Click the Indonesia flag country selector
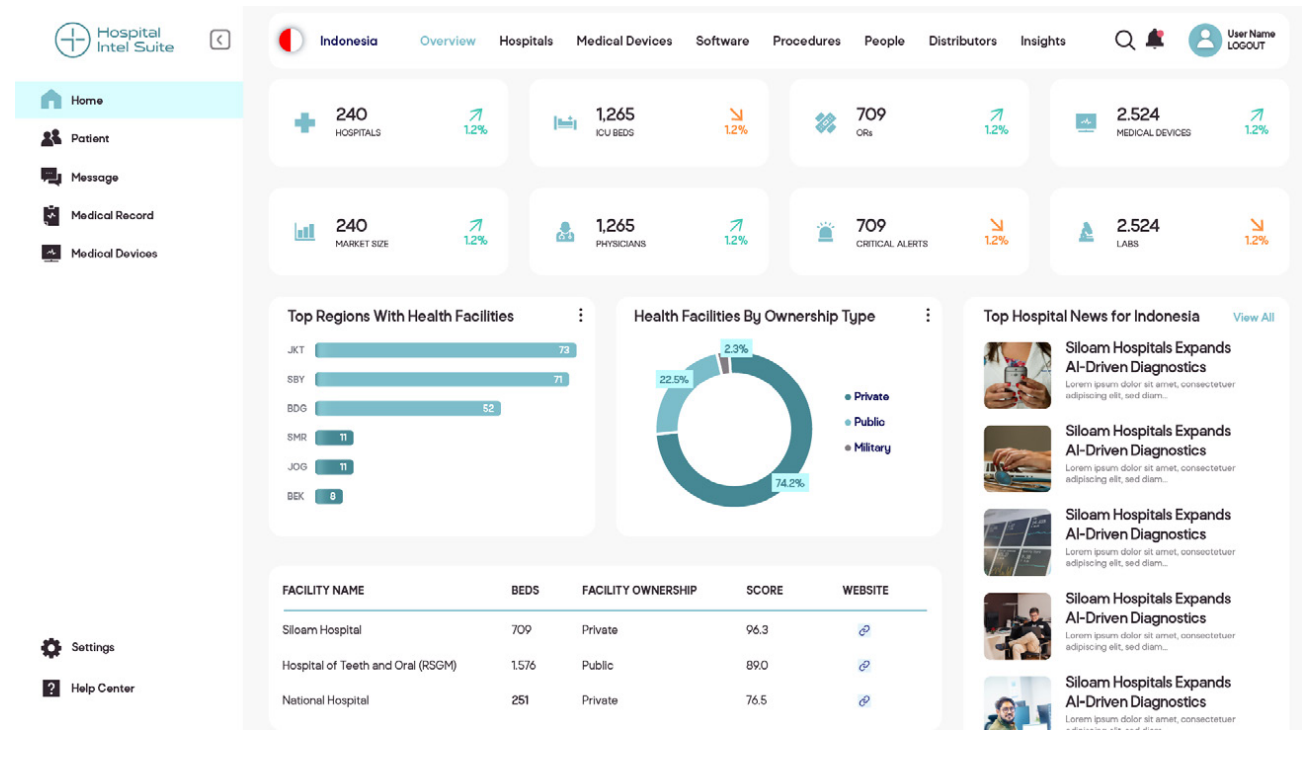This screenshot has width=1303, height=757. (x=291, y=41)
